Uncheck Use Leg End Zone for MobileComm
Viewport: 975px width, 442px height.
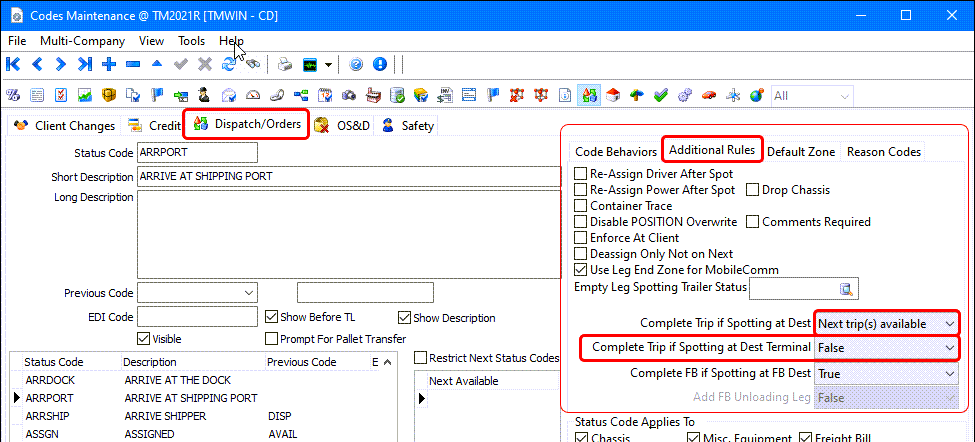[x=581, y=270]
